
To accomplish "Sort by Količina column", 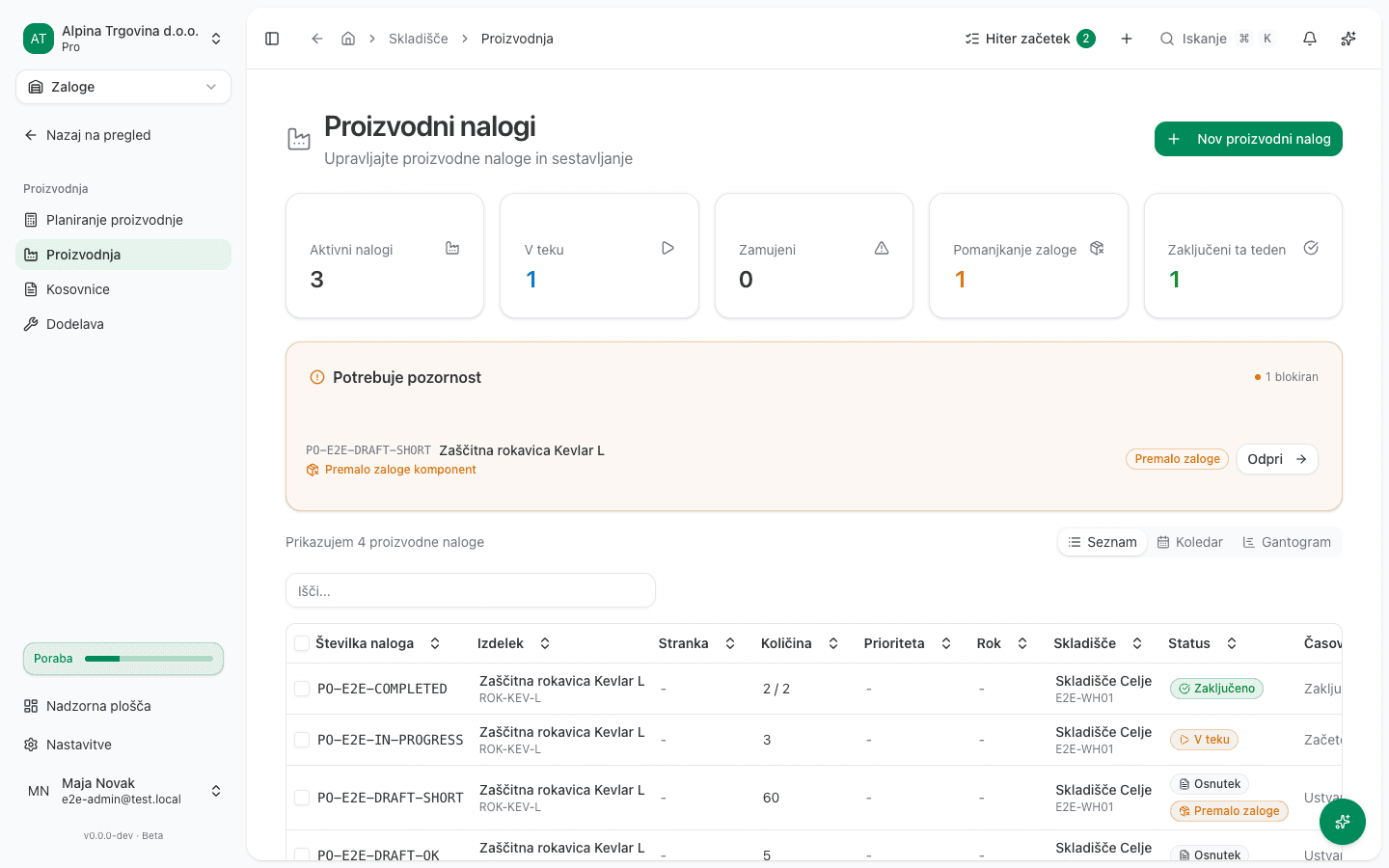I will 800,643.
